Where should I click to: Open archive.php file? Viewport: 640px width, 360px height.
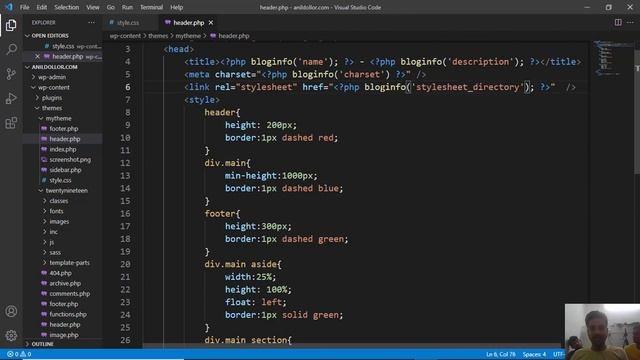pos(65,283)
